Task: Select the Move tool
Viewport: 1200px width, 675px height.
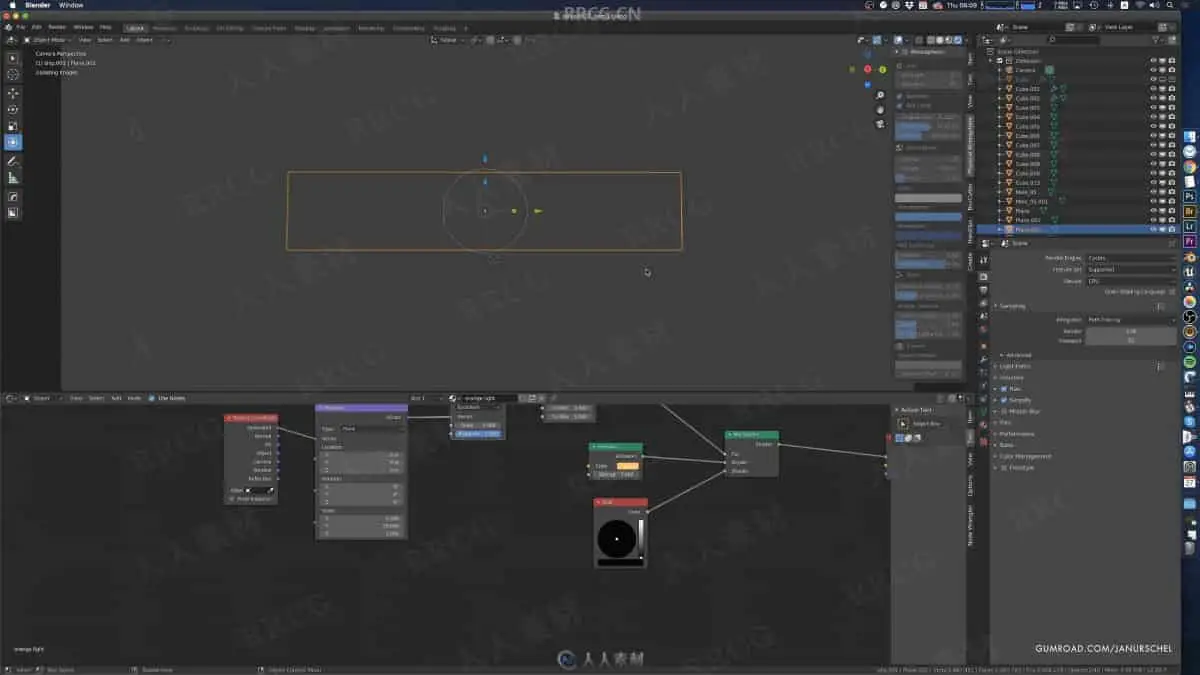Action: [13, 93]
